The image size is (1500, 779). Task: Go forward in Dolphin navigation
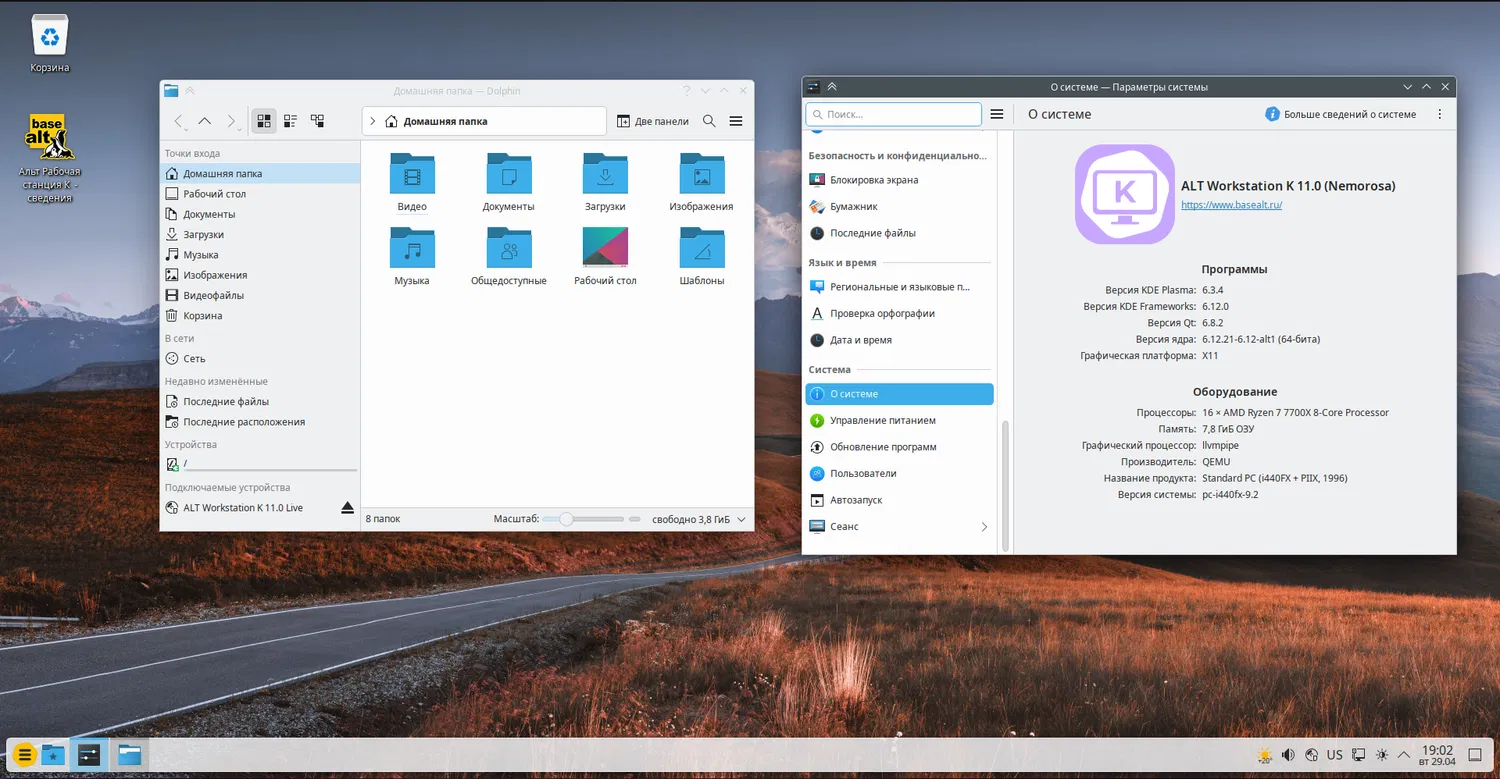[231, 121]
